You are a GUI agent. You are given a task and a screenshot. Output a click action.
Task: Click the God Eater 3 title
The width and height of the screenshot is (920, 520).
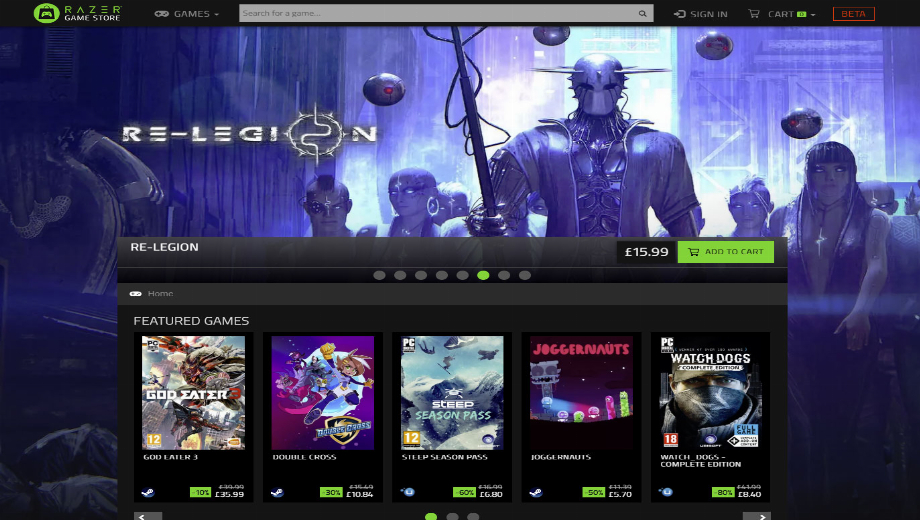click(x=171, y=457)
